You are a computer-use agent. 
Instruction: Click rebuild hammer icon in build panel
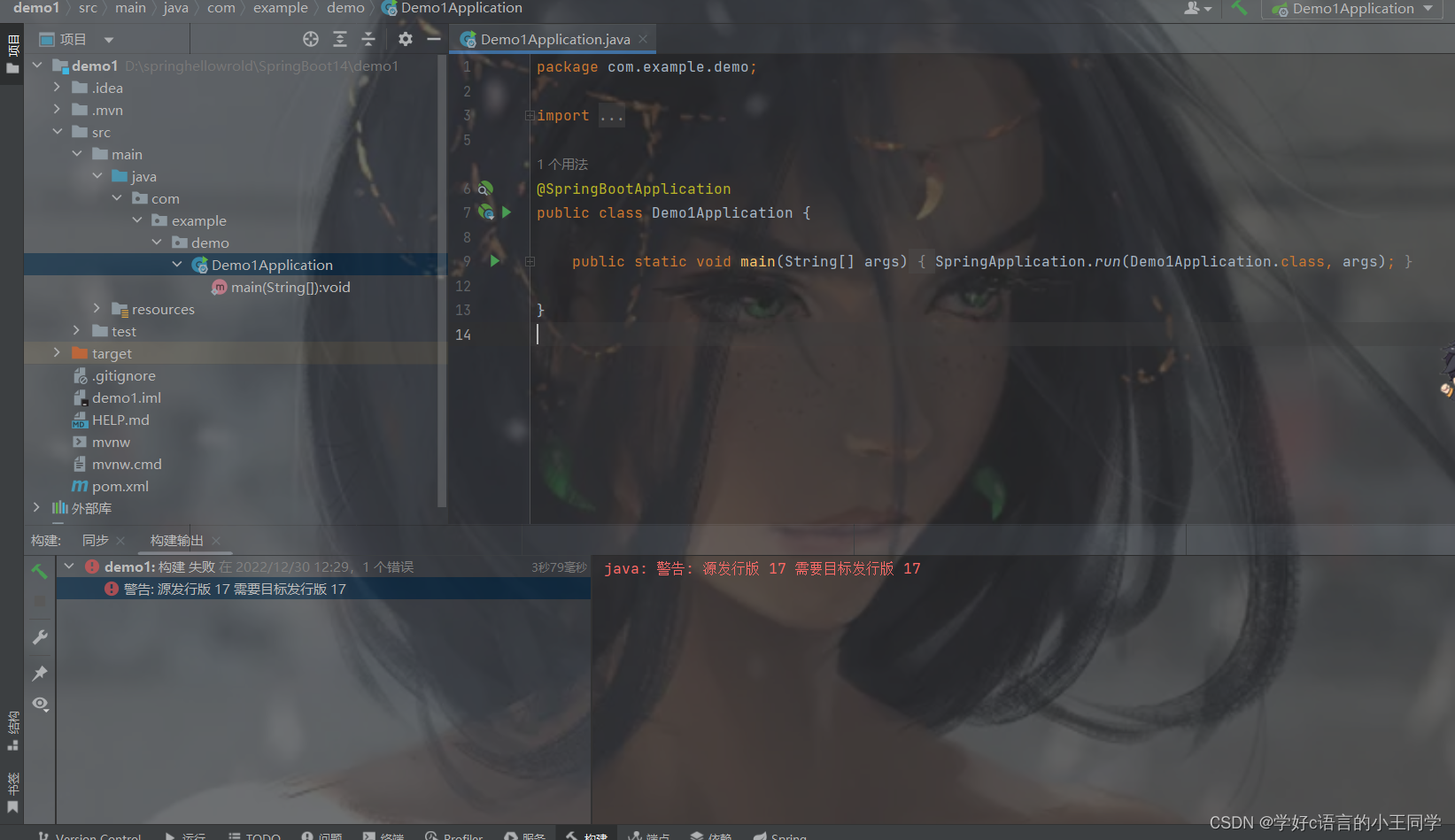tap(40, 571)
